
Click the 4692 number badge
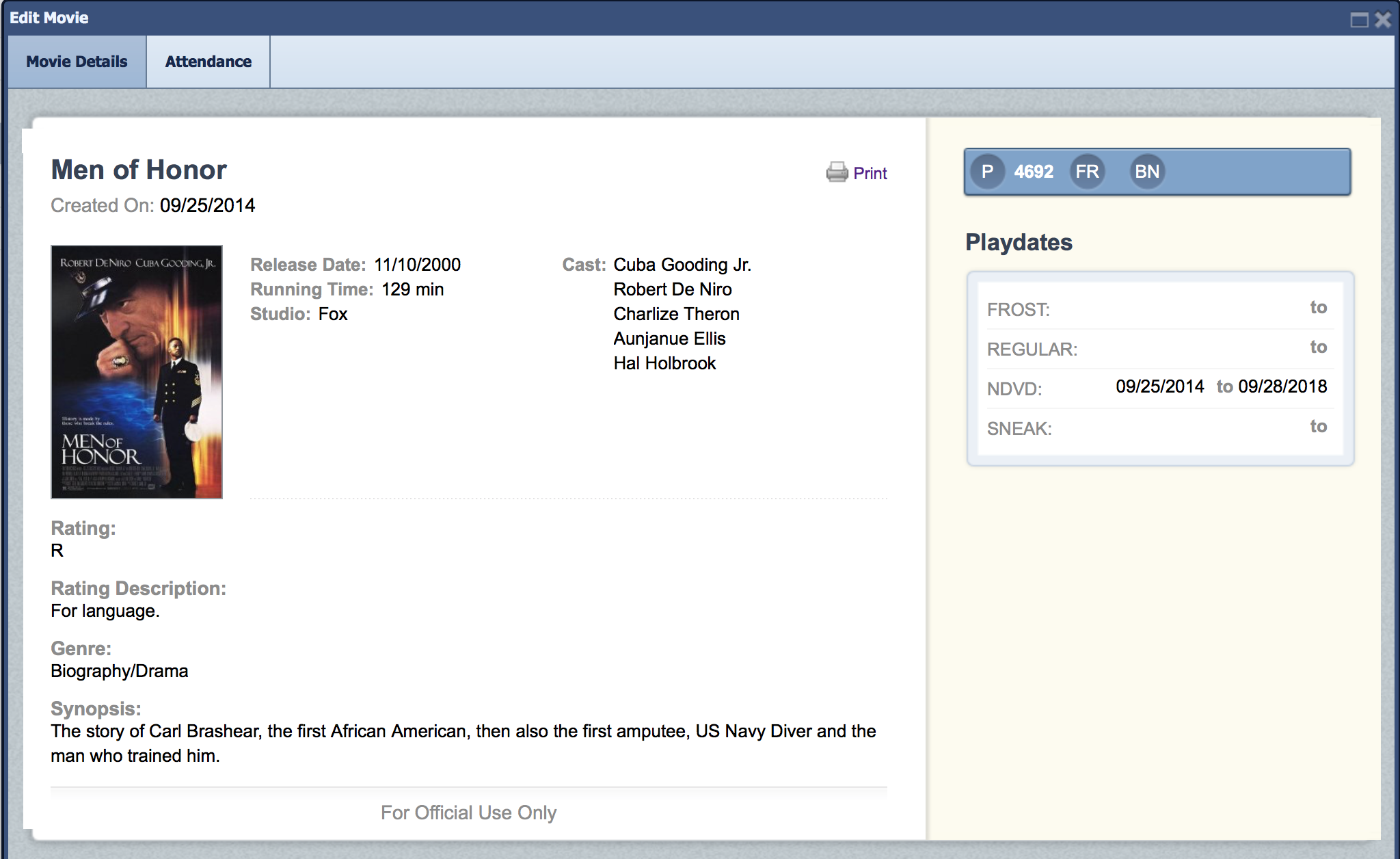1034,172
